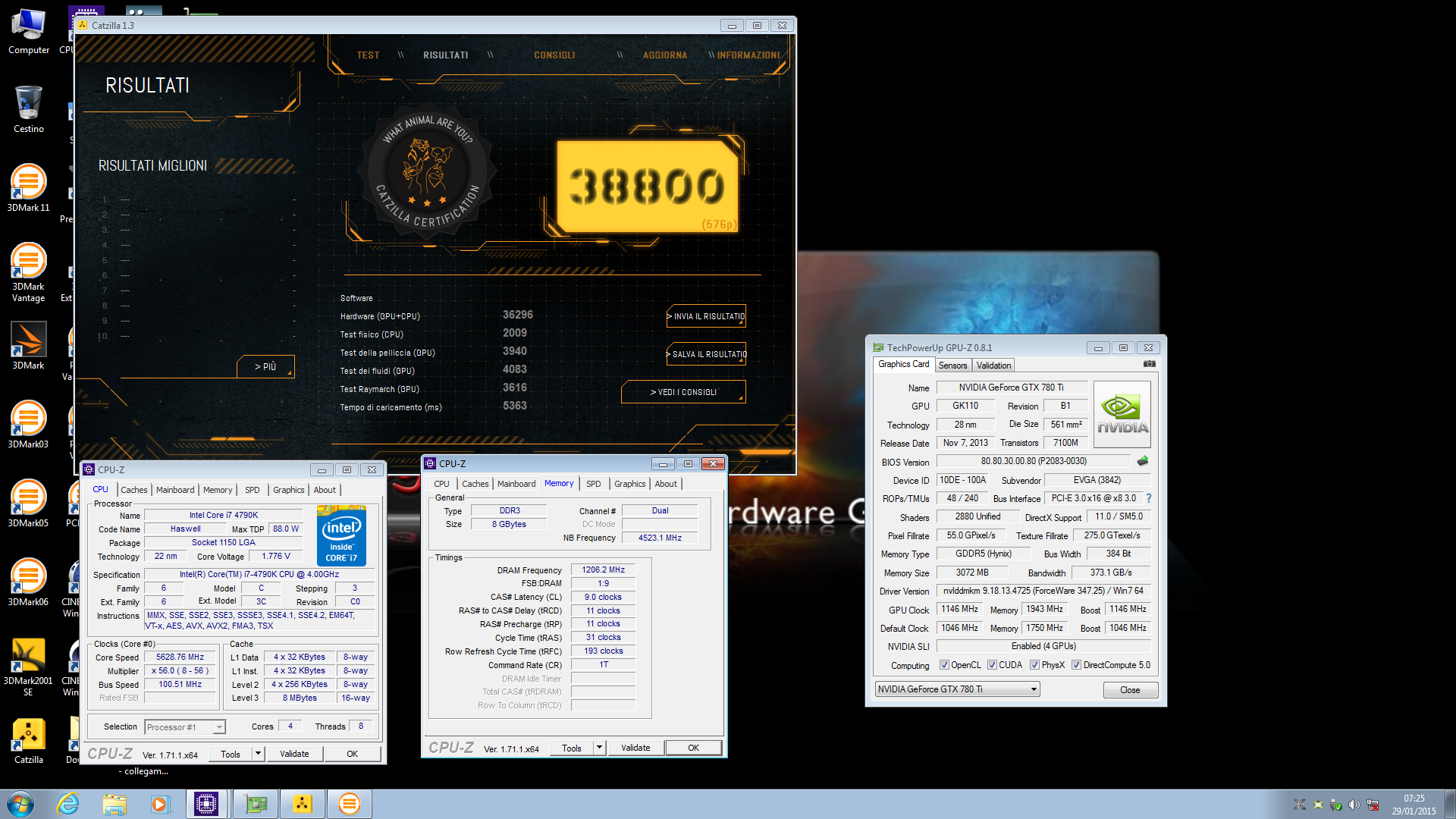The image size is (1456, 819).
Task: Click Close button in GPU-Z
Action: point(1130,689)
